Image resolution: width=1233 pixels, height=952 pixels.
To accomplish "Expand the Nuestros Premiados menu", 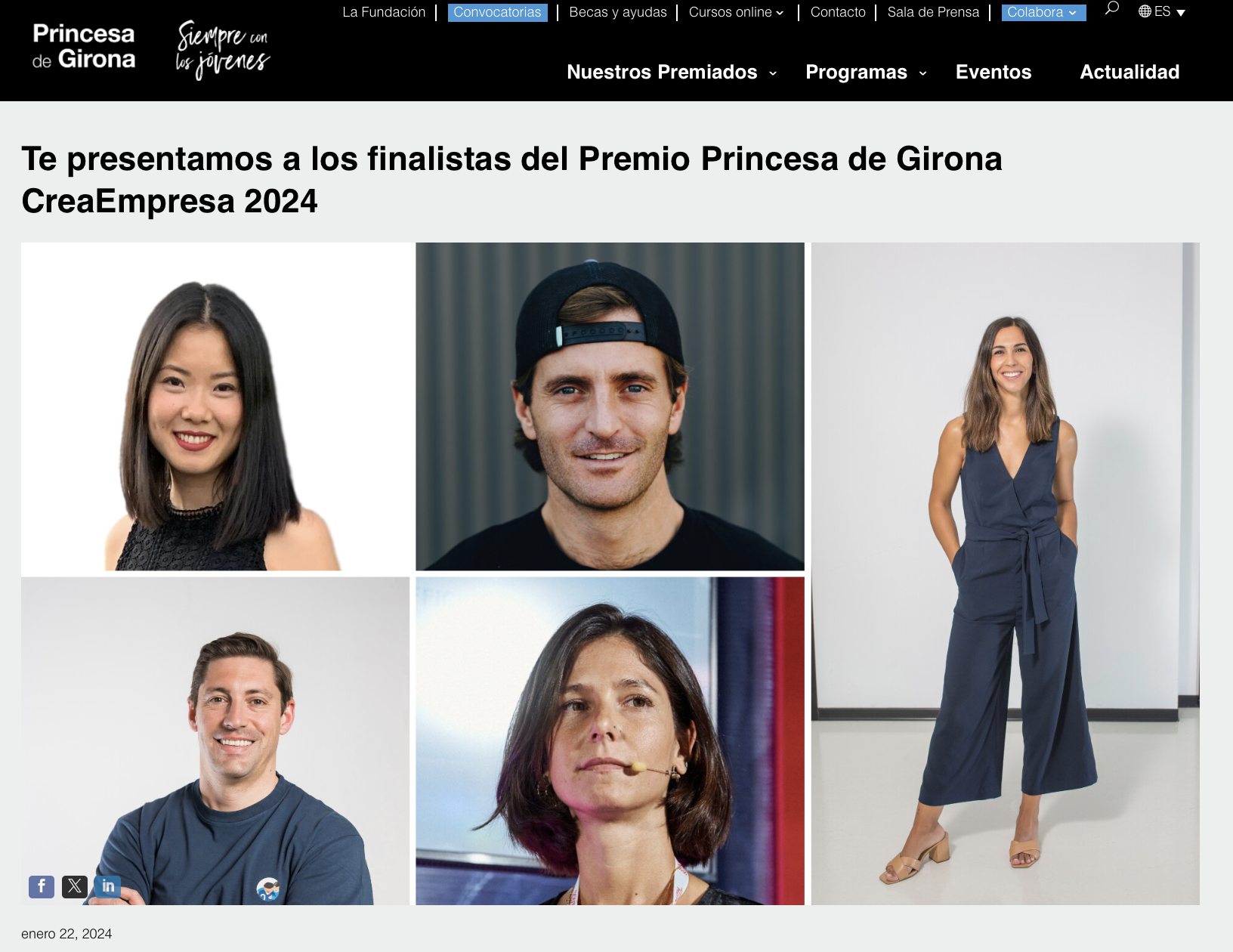I will (672, 72).
